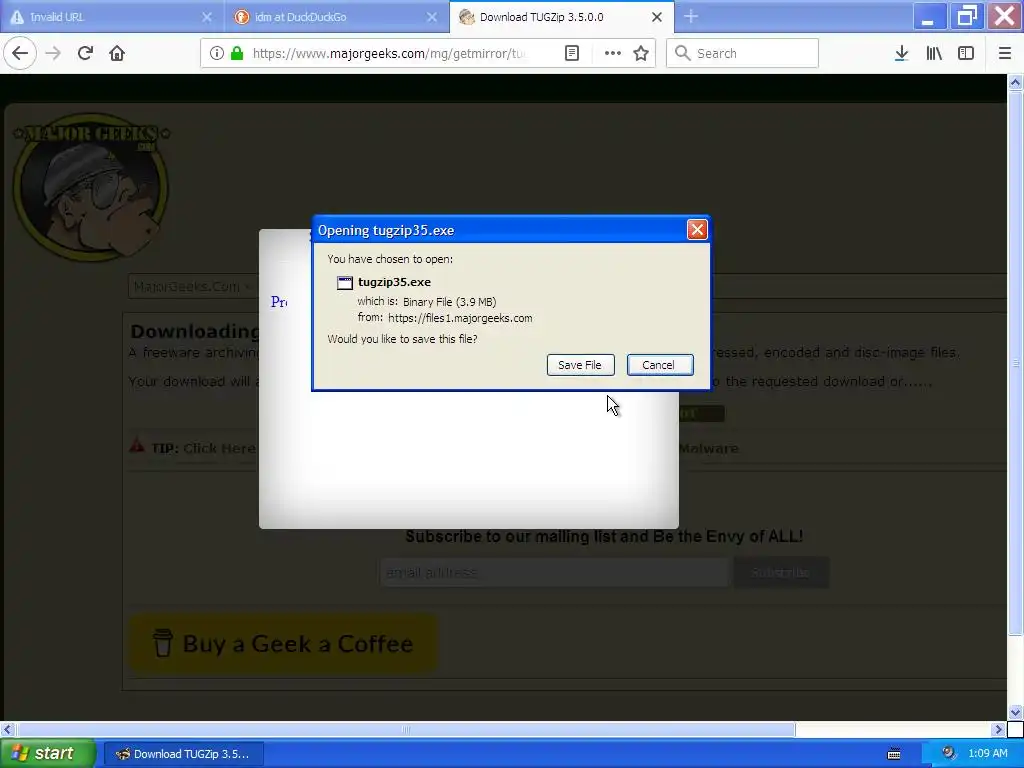Open the library bookshelf icon

tap(934, 54)
